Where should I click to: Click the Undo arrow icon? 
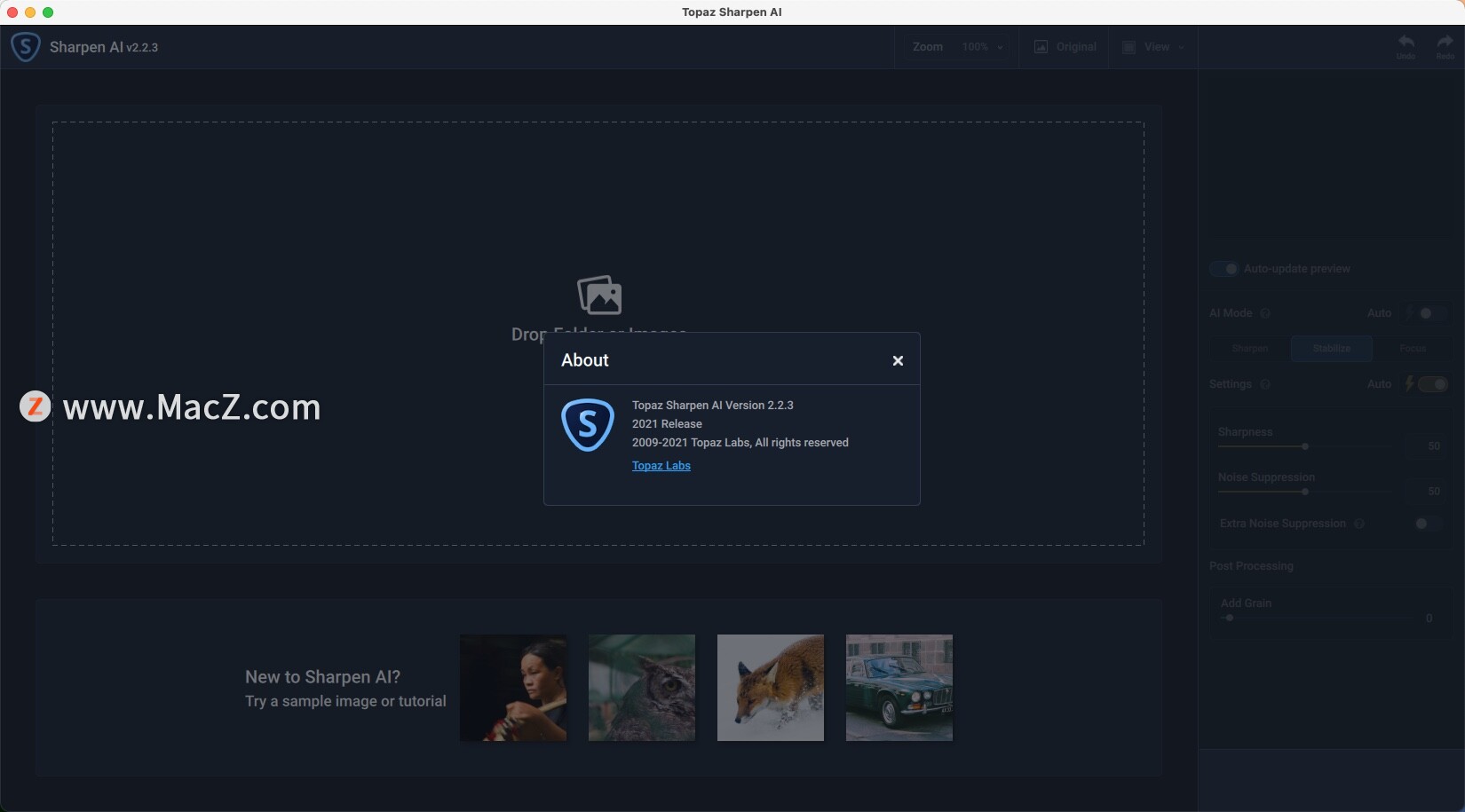tap(1406, 43)
